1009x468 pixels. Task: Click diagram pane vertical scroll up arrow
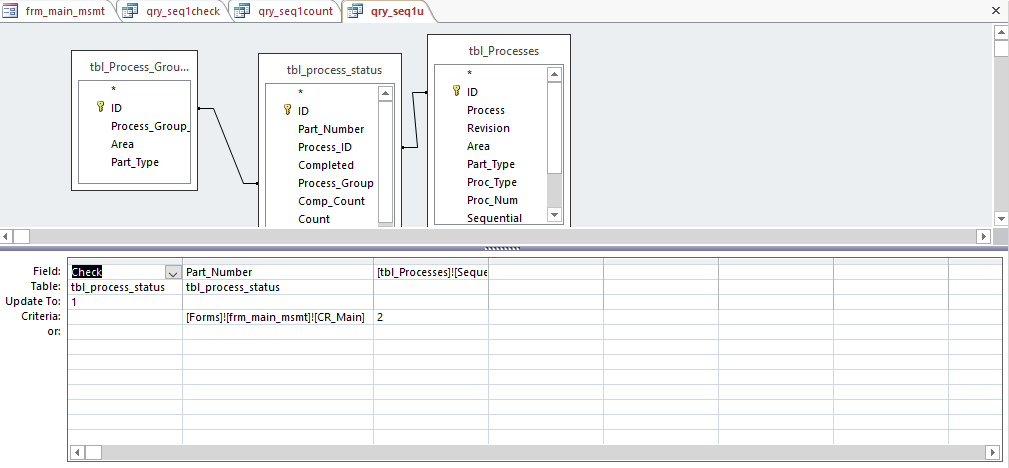1001,31
